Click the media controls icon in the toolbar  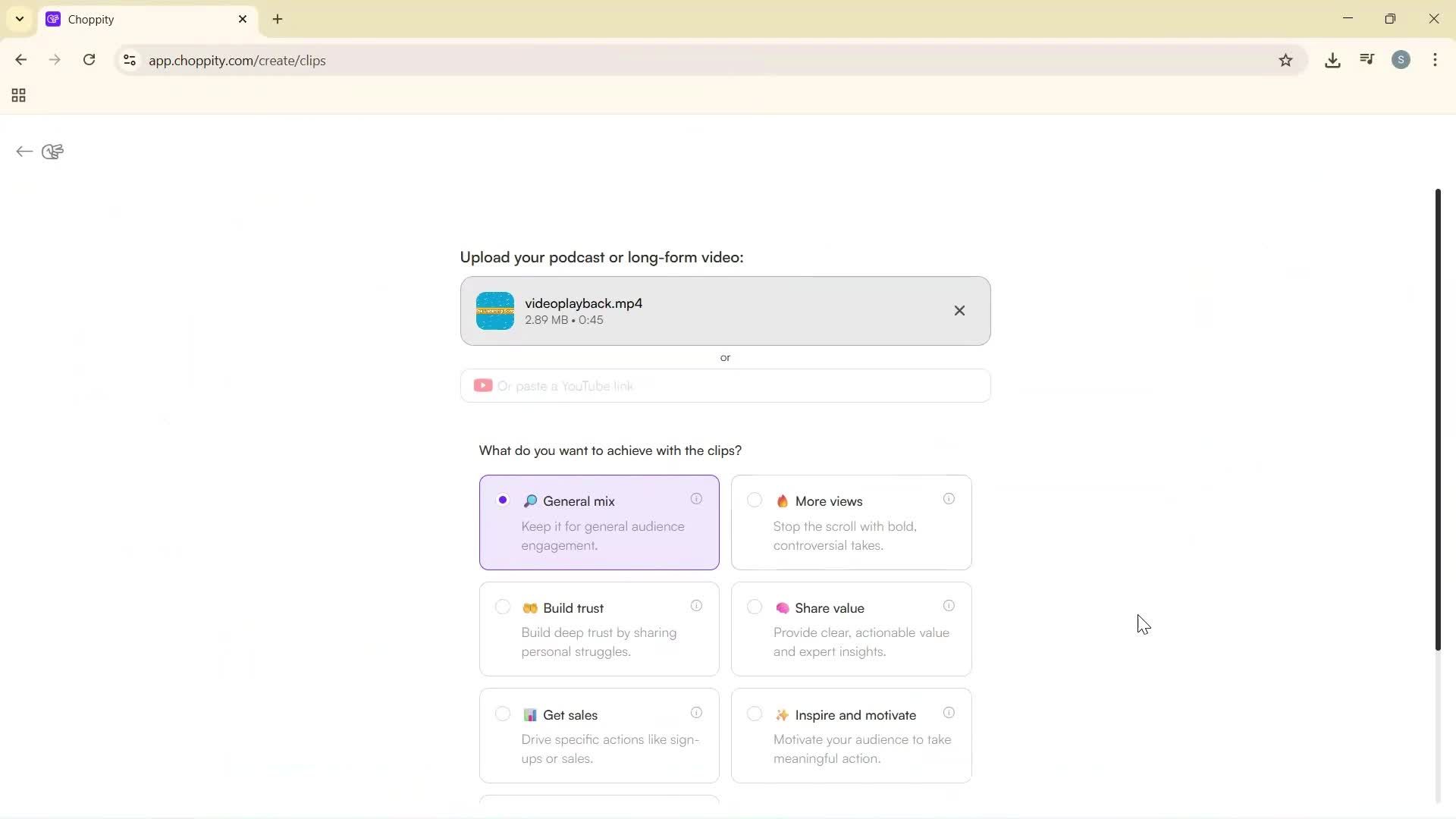point(1366,59)
